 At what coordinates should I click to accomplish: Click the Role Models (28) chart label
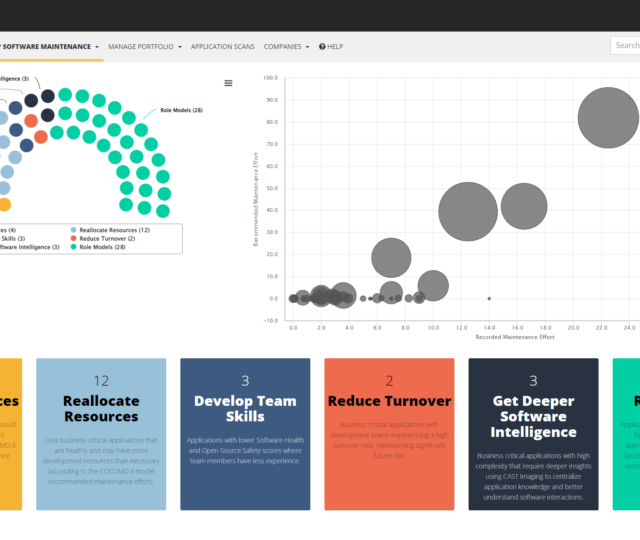[181, 110]
